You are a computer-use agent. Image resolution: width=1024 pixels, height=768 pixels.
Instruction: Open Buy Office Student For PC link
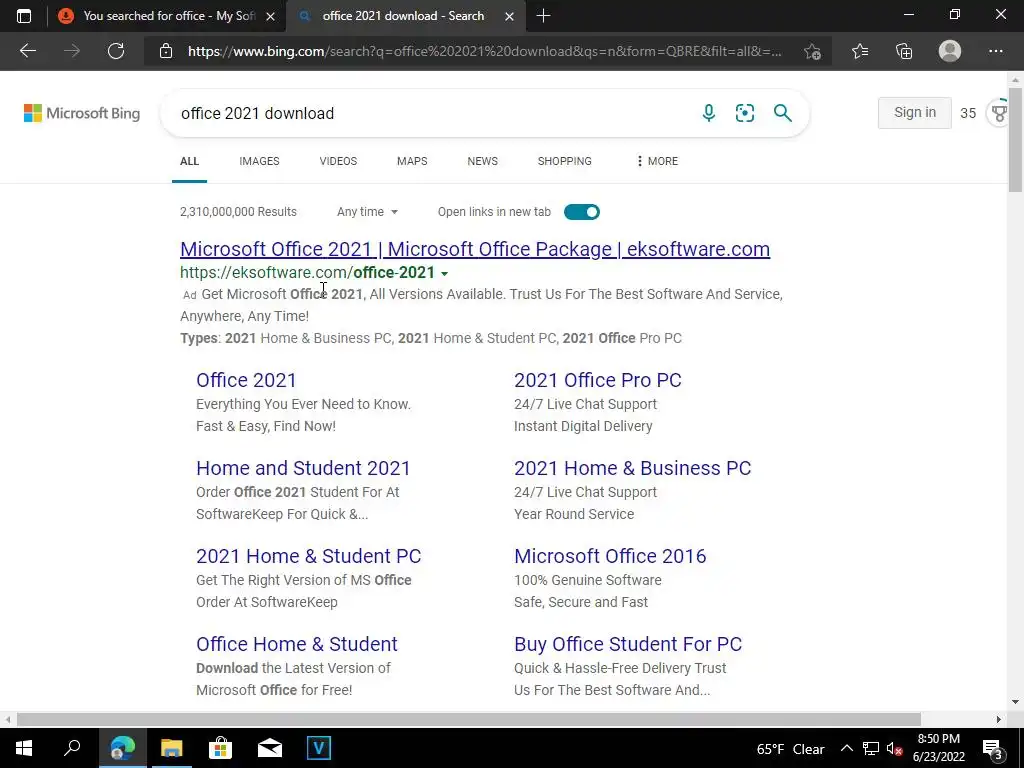(628, 645)
